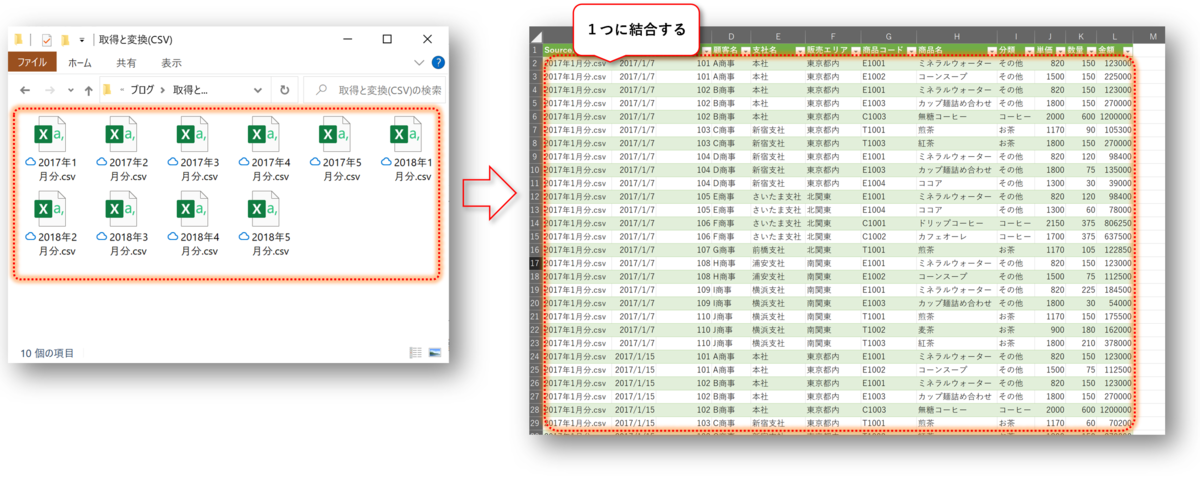This screenshot has height=493, width=1200.
Task: Click T1002 product code cell
Action: (889, 330)
